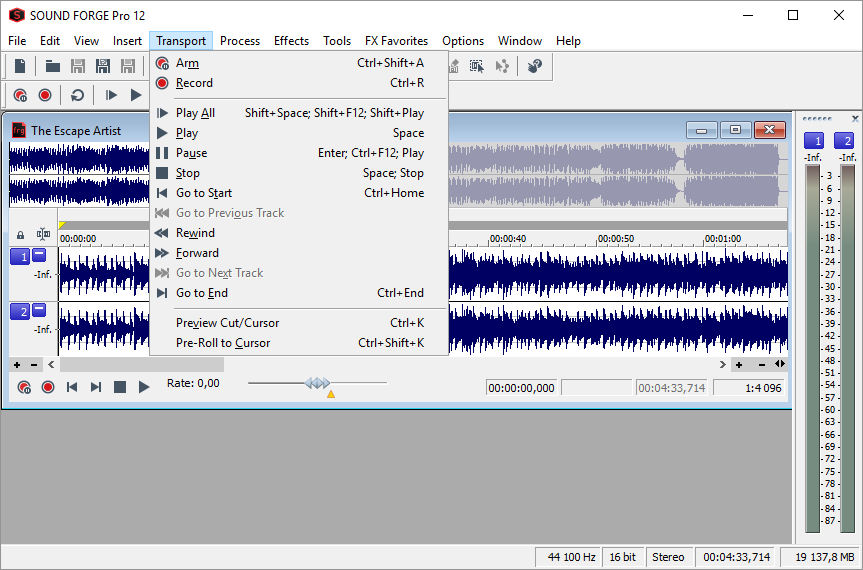The height and width of the screenshot is (570, 863).
Task: Open a file with the folder icon
Action: coord(53,66)
